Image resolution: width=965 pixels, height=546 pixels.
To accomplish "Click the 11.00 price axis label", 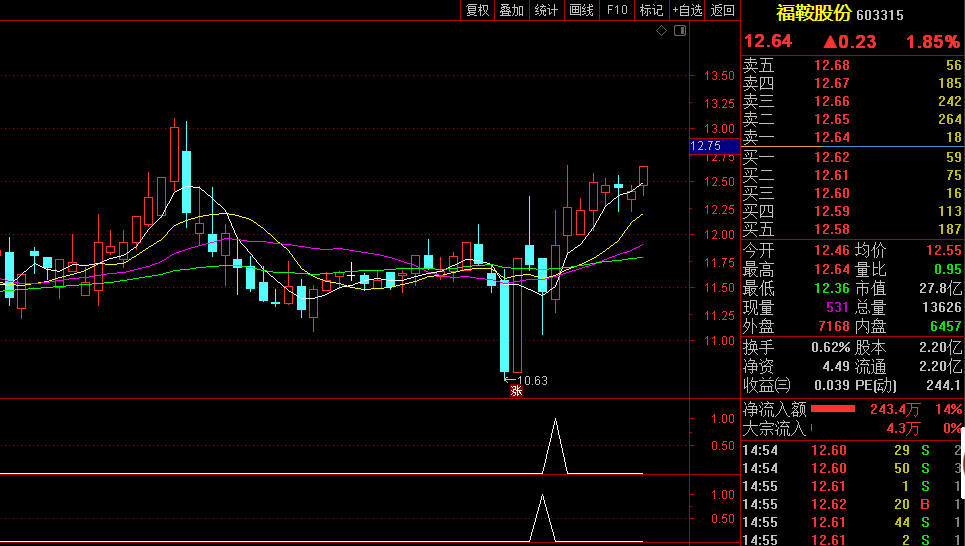I will pos(719,340).
